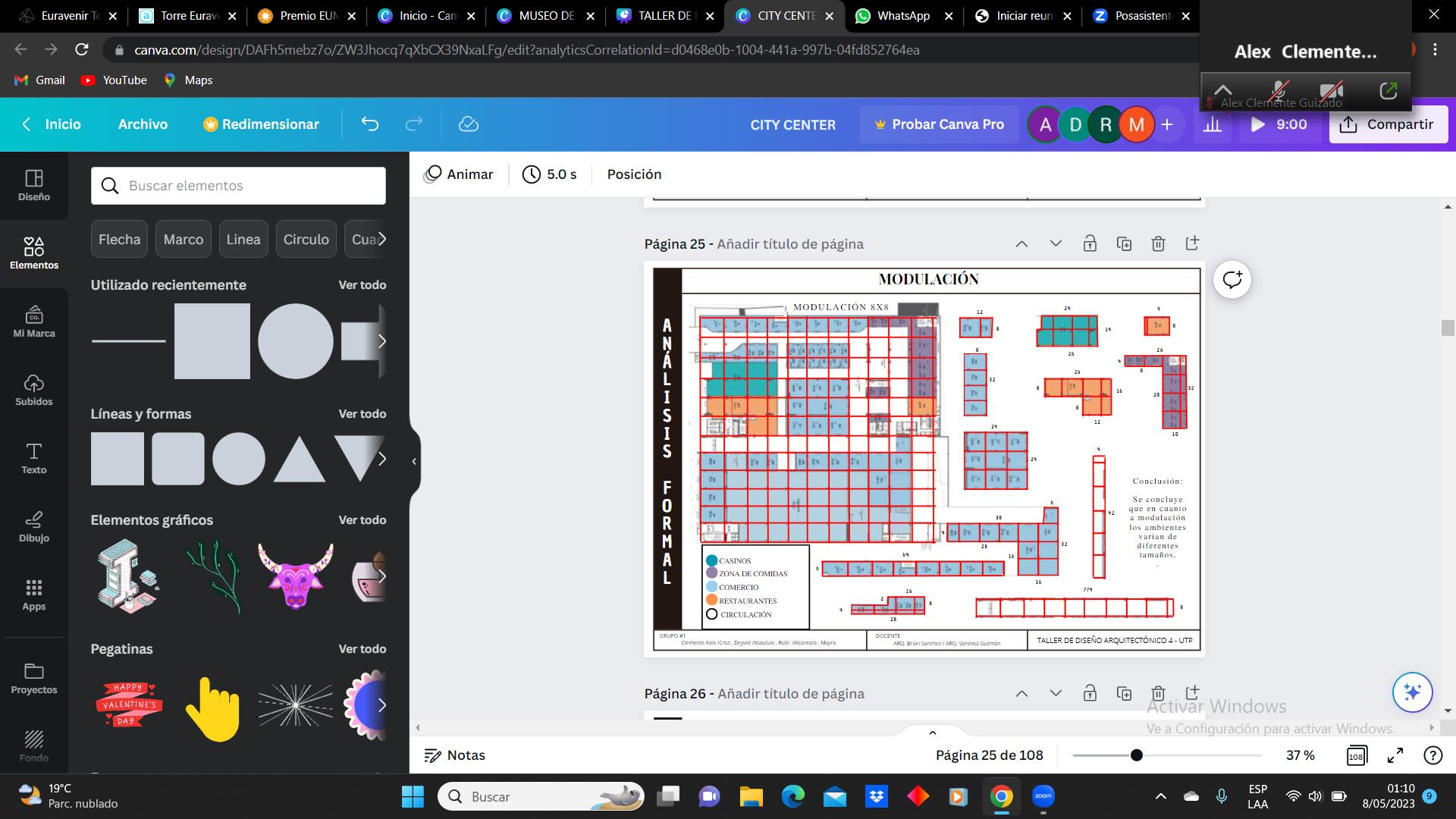This screenshot has width=1456, height=819.
Task: Expand the page thumbnails drawer chevron
Action: (932, 733)
